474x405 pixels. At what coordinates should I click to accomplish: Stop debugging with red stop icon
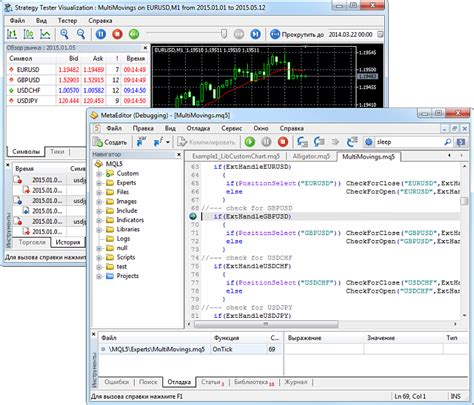283,142
